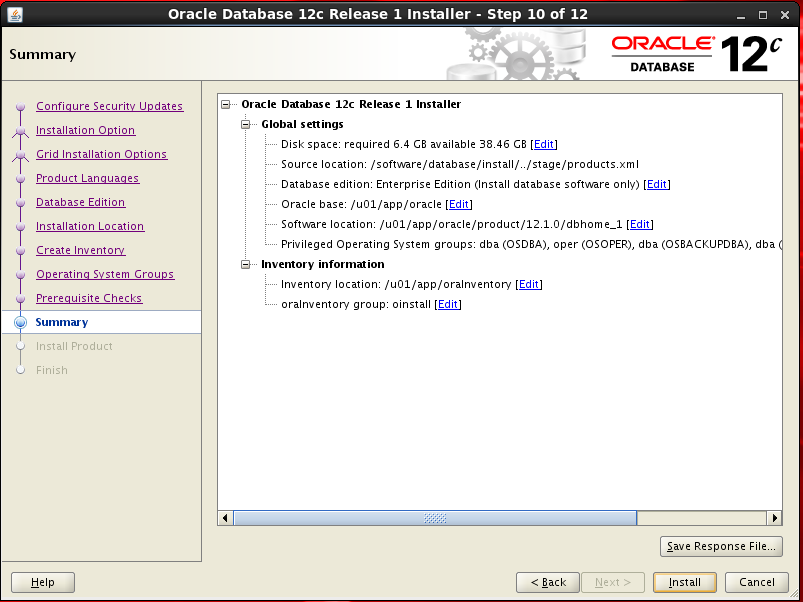Edit the Inventory location

[x=529, y=284]
